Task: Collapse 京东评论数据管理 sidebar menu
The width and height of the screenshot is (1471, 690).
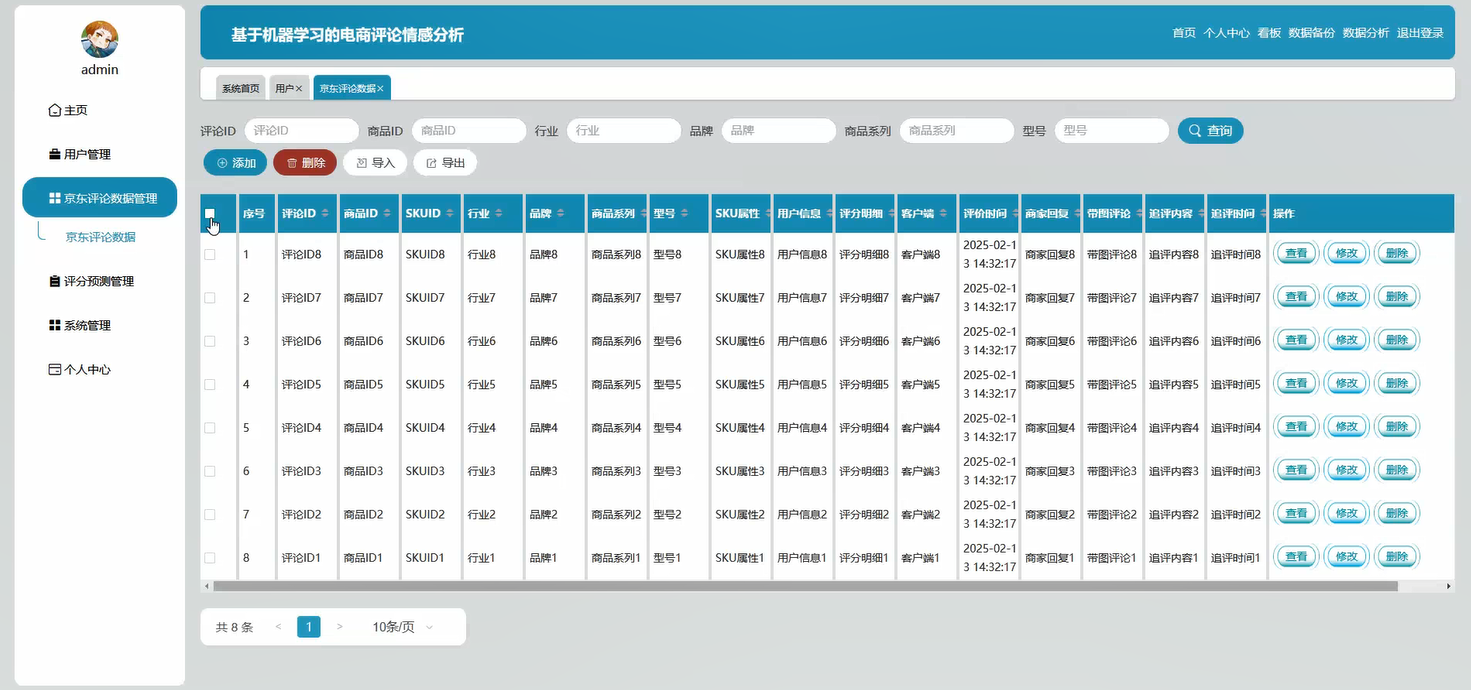Action: point(99,198)
